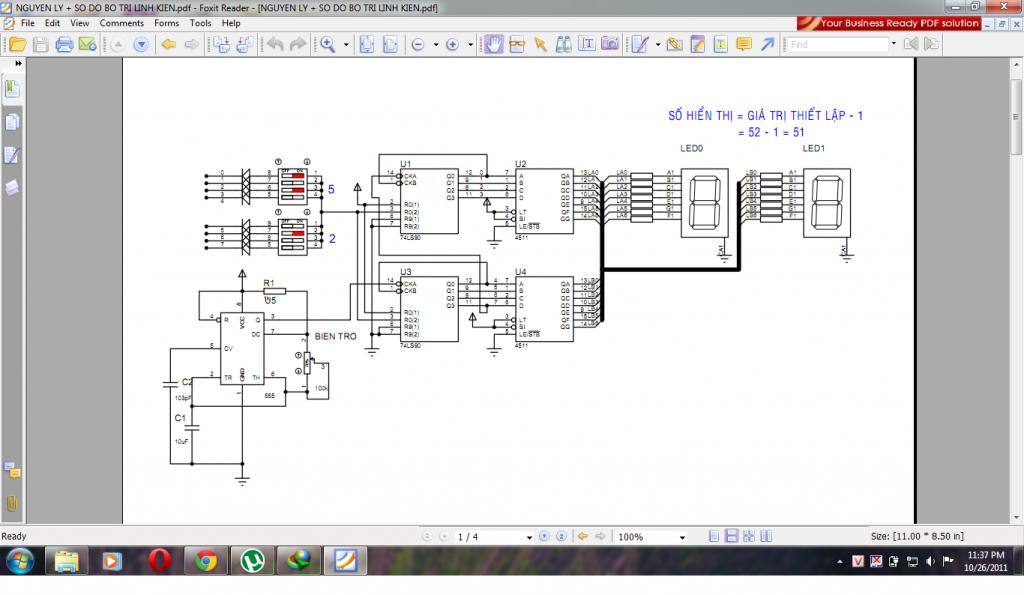This screenshot has width=1024, height=595.
Task: Open the Tools menu
Action: 200,23
